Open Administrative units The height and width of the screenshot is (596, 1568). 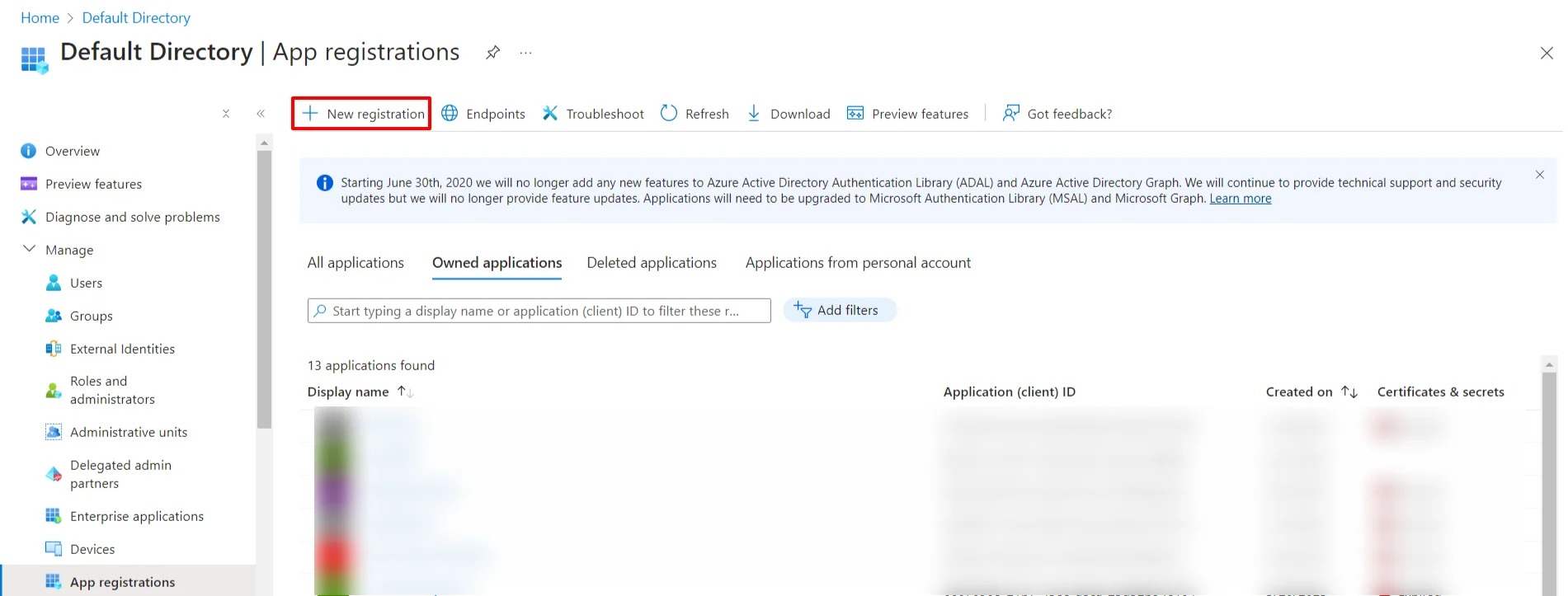pyautogui.click(x=128, y=432)
